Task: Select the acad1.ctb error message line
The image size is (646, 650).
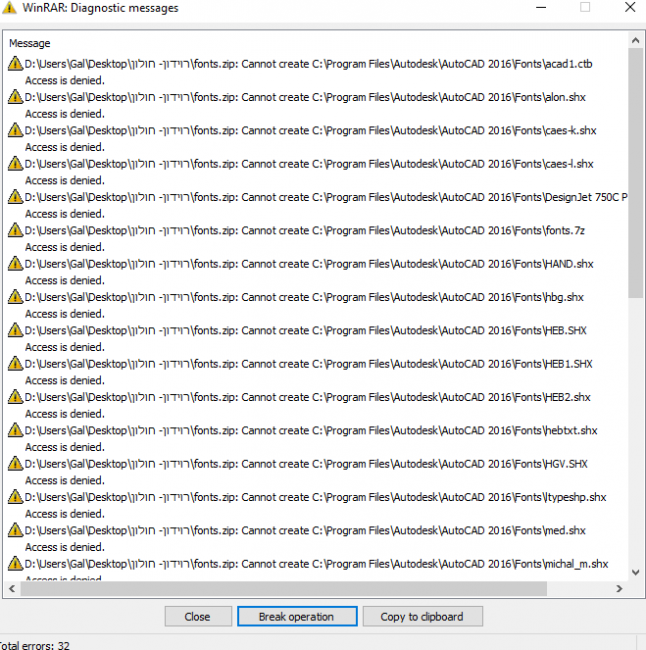Action: pyautogui.click(x=308, y=64)
